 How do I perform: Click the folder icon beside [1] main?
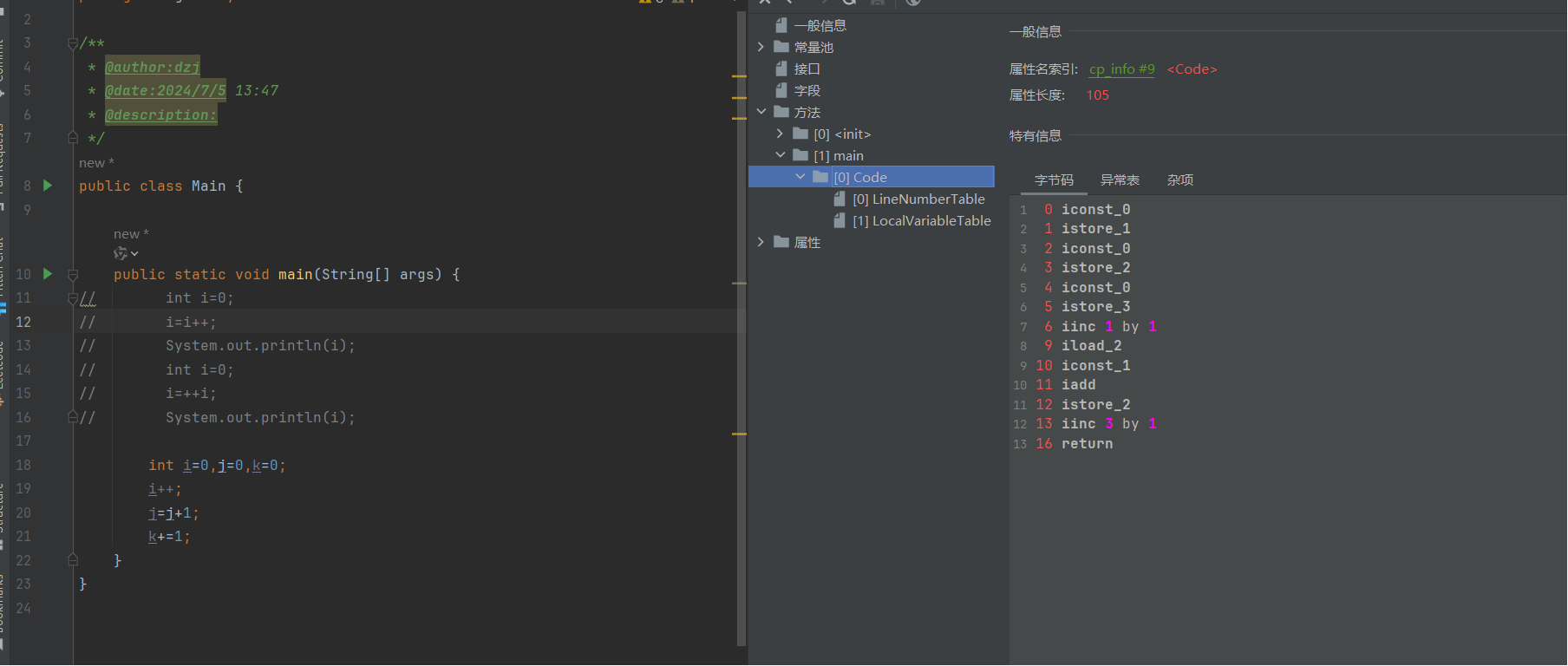(800, 155)
